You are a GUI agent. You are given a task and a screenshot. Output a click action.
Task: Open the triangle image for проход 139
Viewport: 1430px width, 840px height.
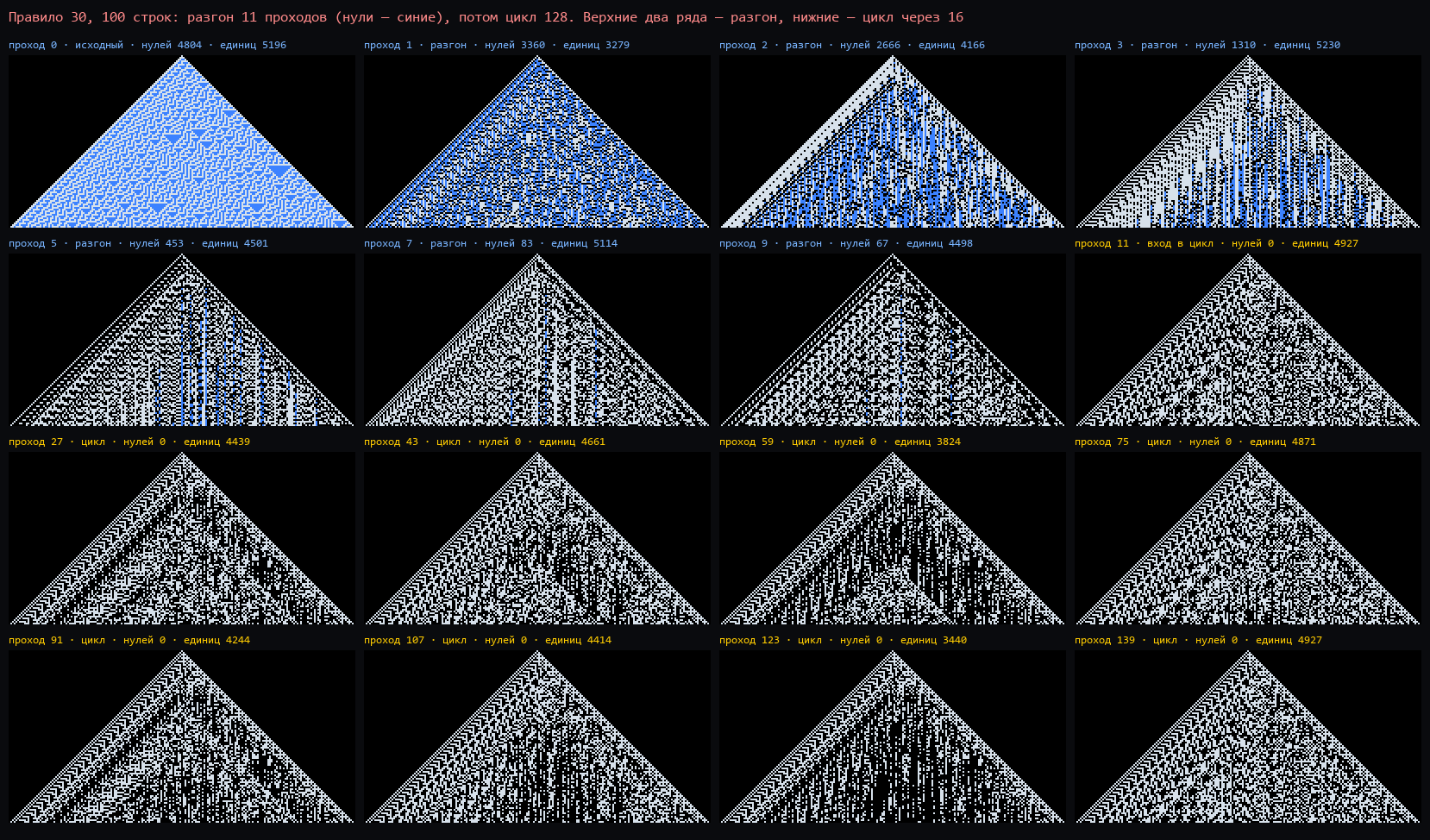pos(1248,737)
